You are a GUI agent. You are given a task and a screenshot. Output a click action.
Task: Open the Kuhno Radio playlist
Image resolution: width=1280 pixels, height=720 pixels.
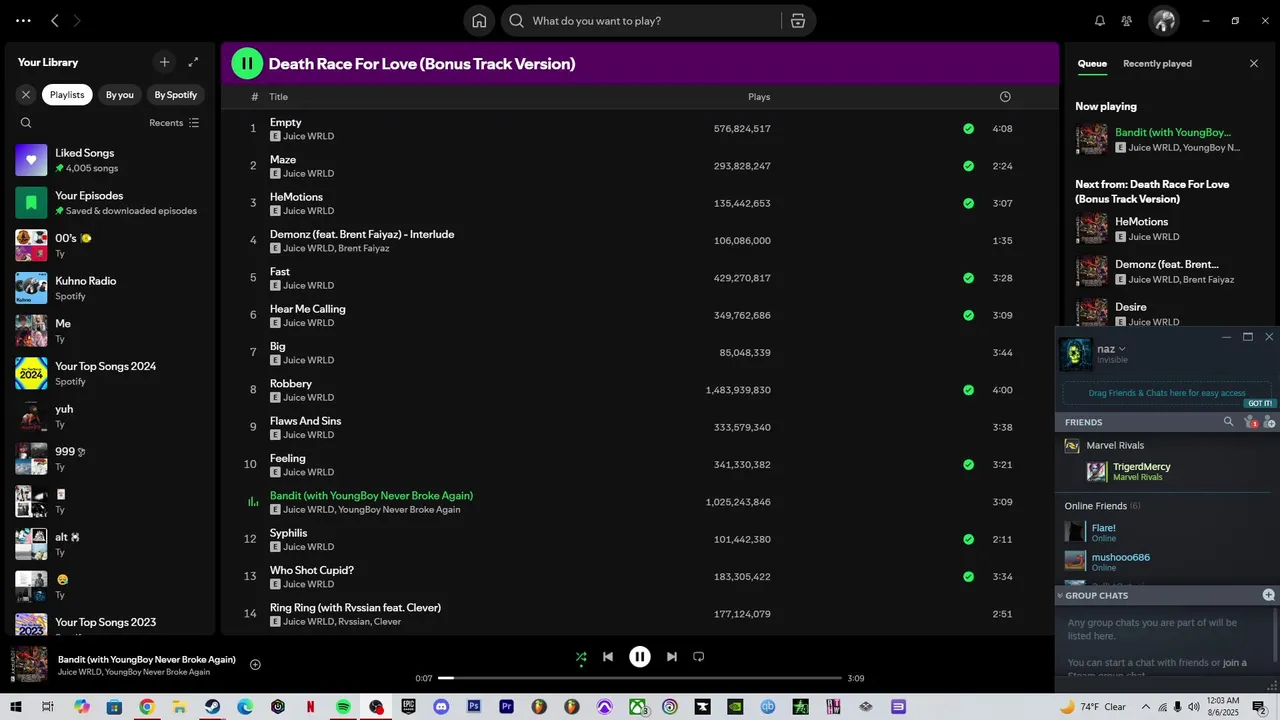110,288
